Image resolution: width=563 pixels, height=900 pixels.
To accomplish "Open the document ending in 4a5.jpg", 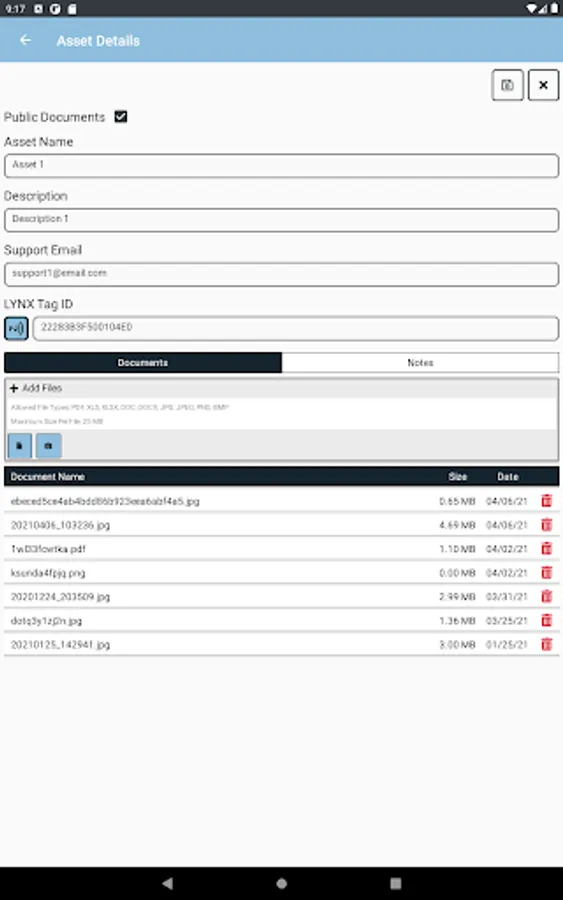I will tap(105, 501).
